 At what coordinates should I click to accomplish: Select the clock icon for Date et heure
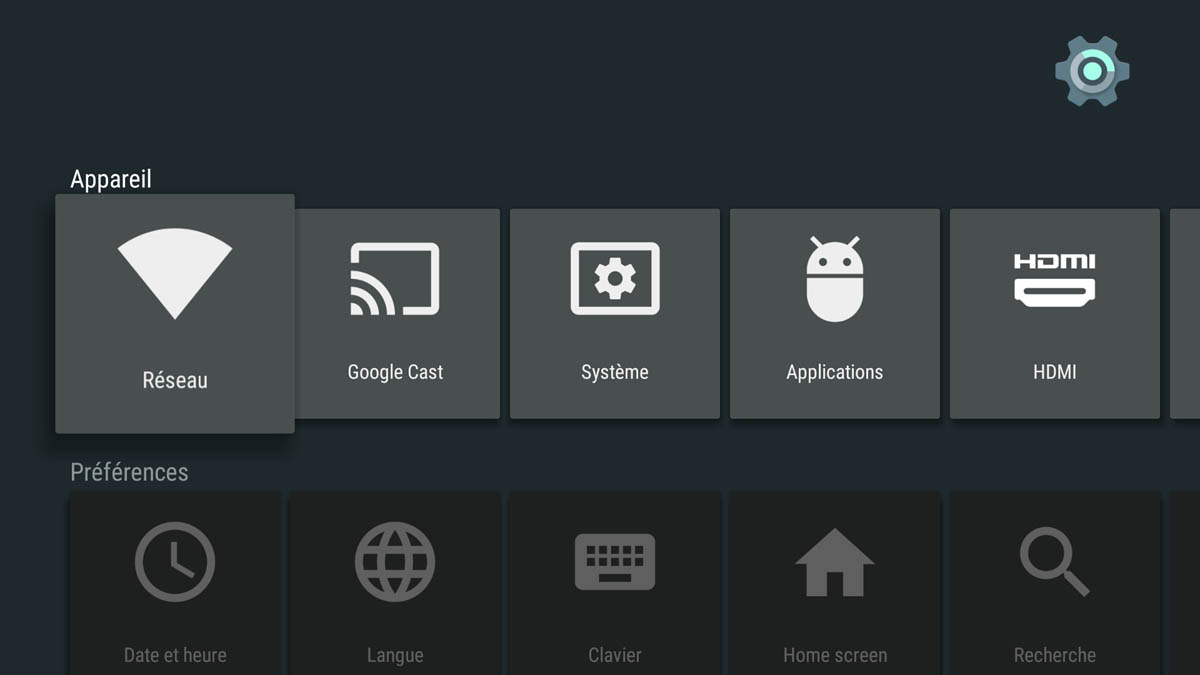point(175,562)
